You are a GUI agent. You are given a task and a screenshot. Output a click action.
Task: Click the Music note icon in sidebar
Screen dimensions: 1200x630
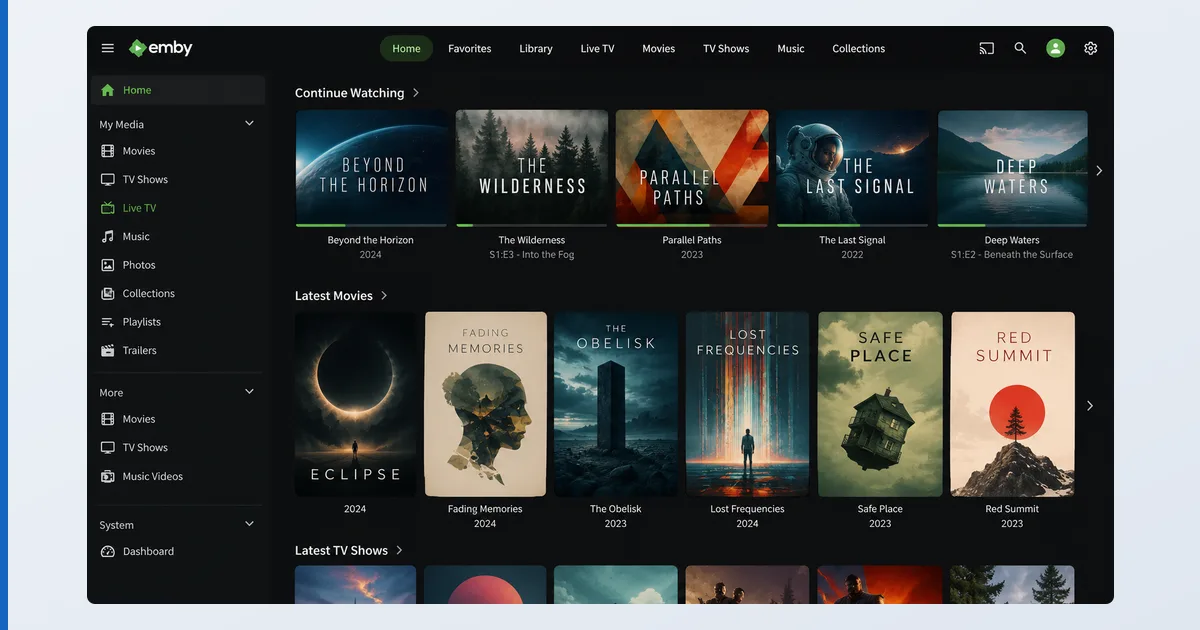tap(108, 237)
